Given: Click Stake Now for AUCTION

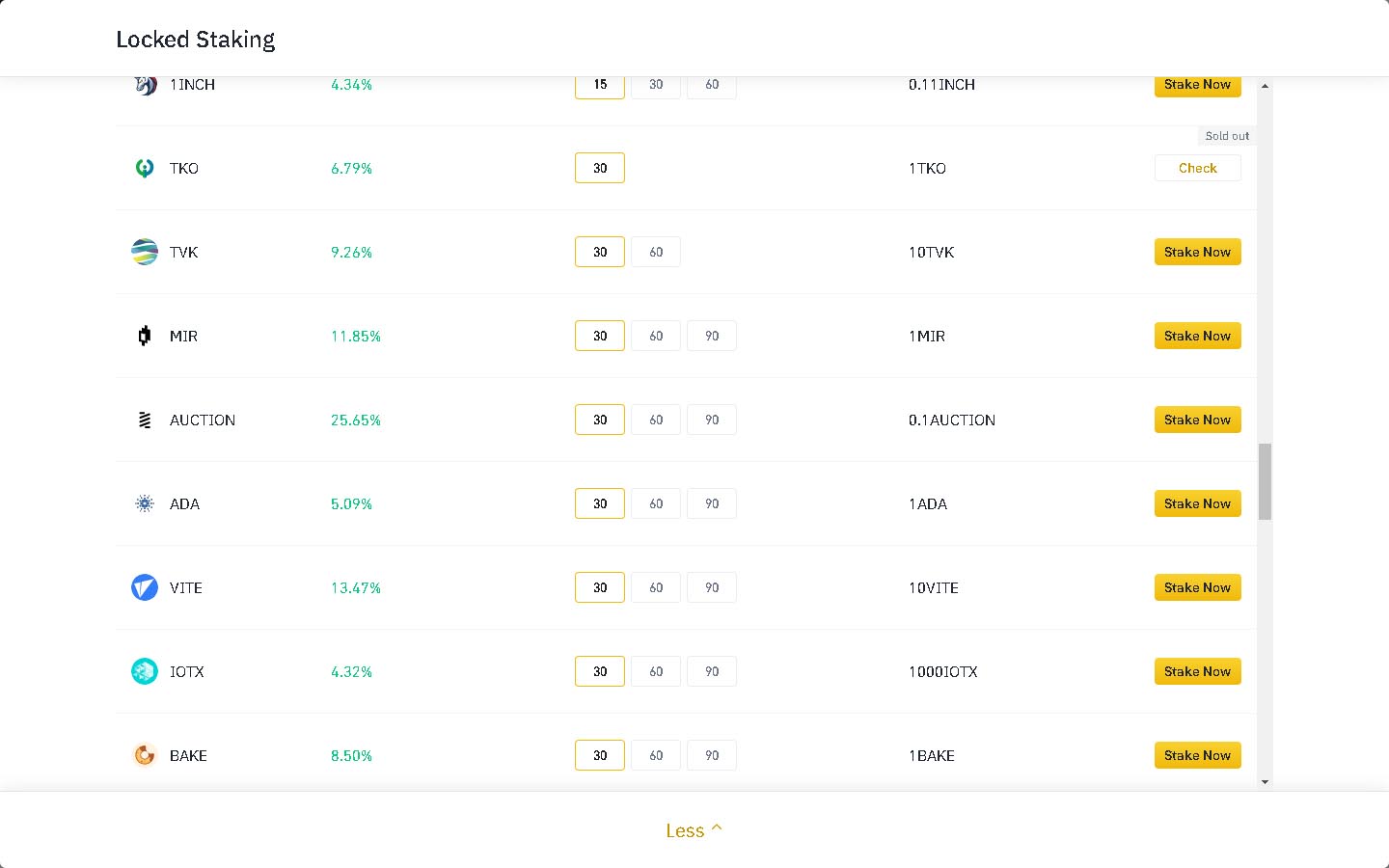Looking at the screenshot, I should [1197, 420].
